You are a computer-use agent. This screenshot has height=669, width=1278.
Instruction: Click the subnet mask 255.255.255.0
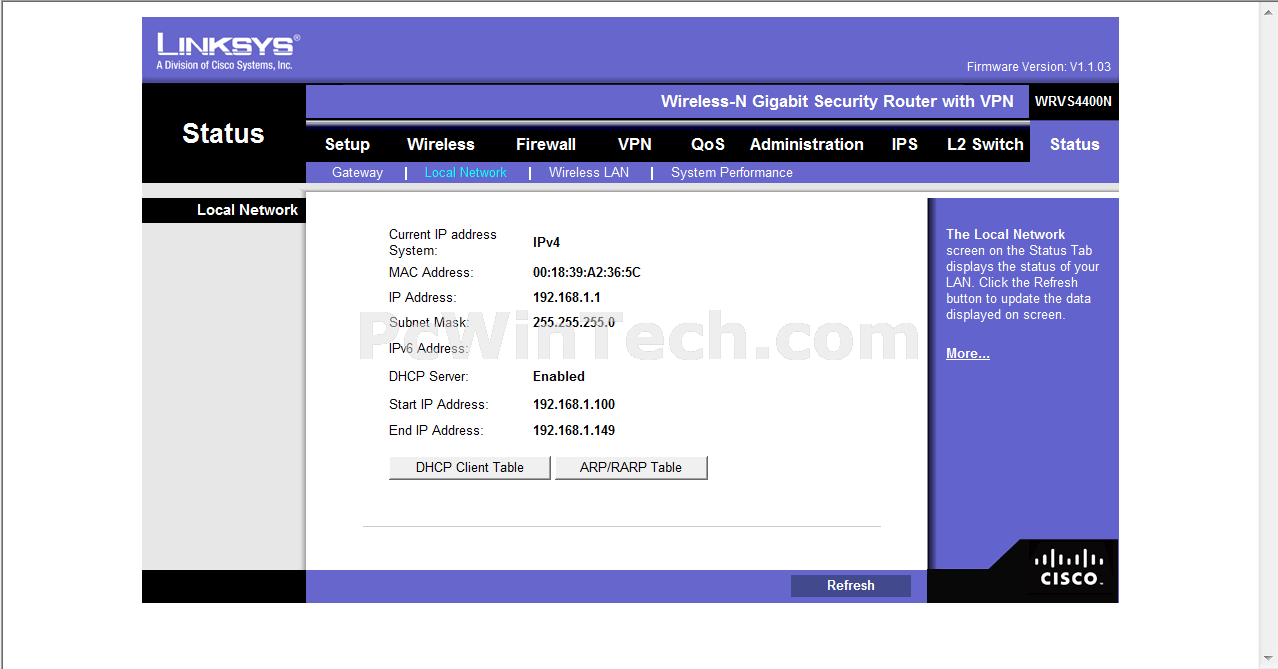coord(574,323)
